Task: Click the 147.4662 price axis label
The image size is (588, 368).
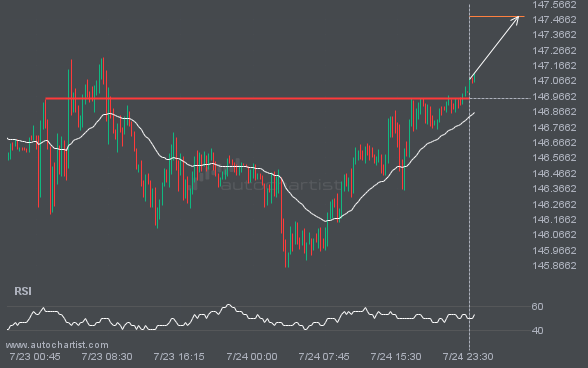Action: pyautogui.click(x=554, y=19)
